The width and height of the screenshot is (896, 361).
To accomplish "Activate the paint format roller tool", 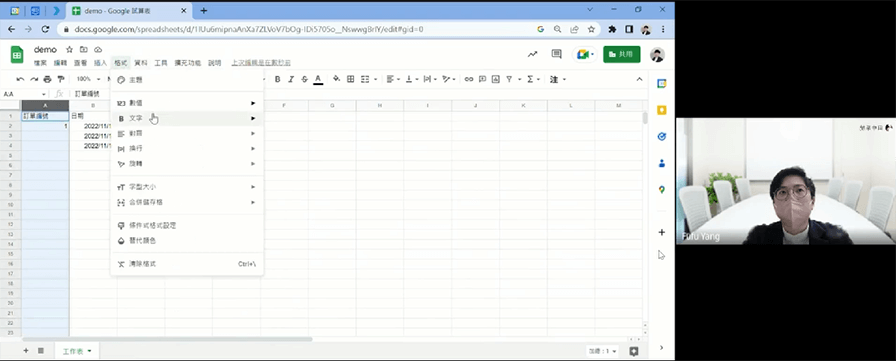I will [x=61, y=79].
